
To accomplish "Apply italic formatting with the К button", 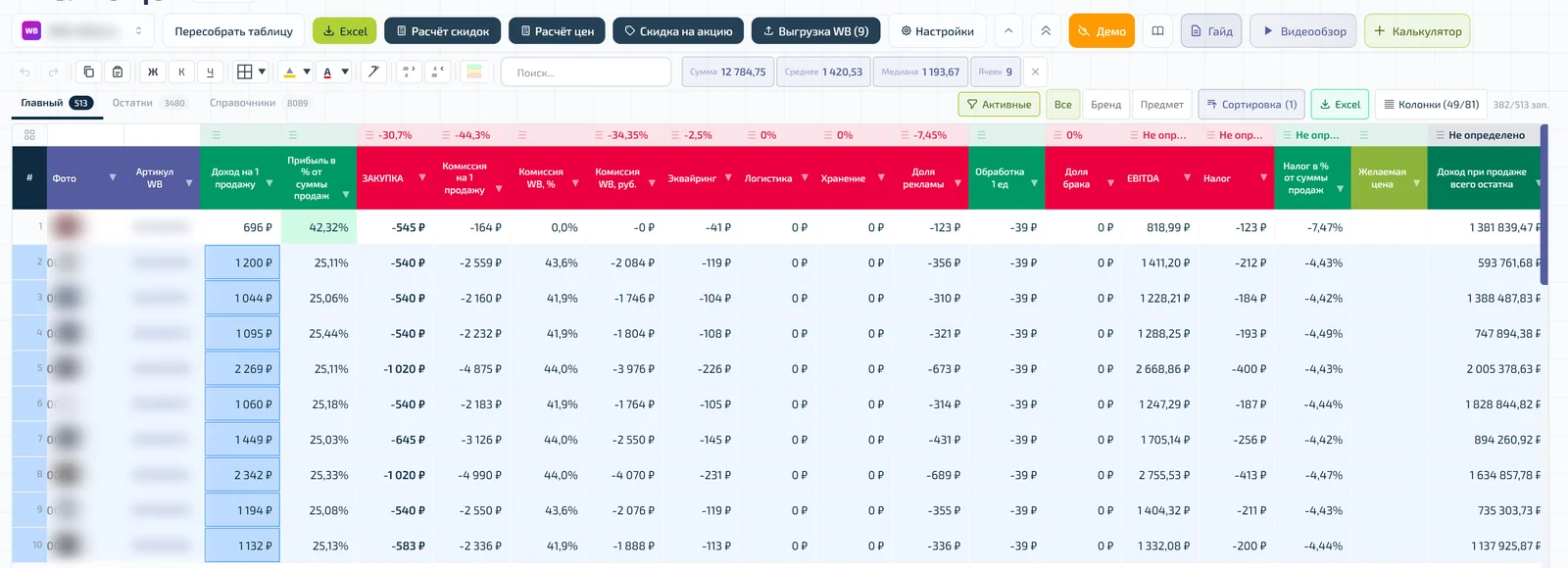I will [181, 71].
